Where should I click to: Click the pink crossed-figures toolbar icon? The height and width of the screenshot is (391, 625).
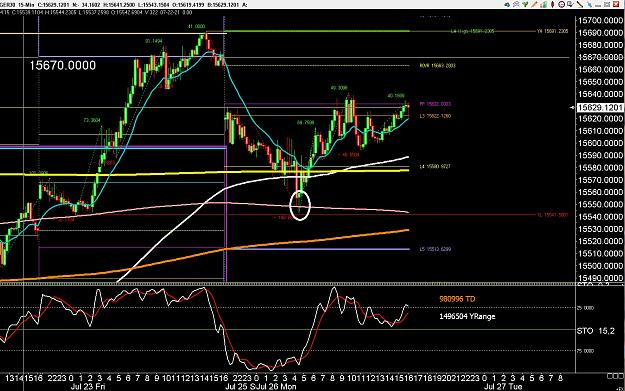516,4
